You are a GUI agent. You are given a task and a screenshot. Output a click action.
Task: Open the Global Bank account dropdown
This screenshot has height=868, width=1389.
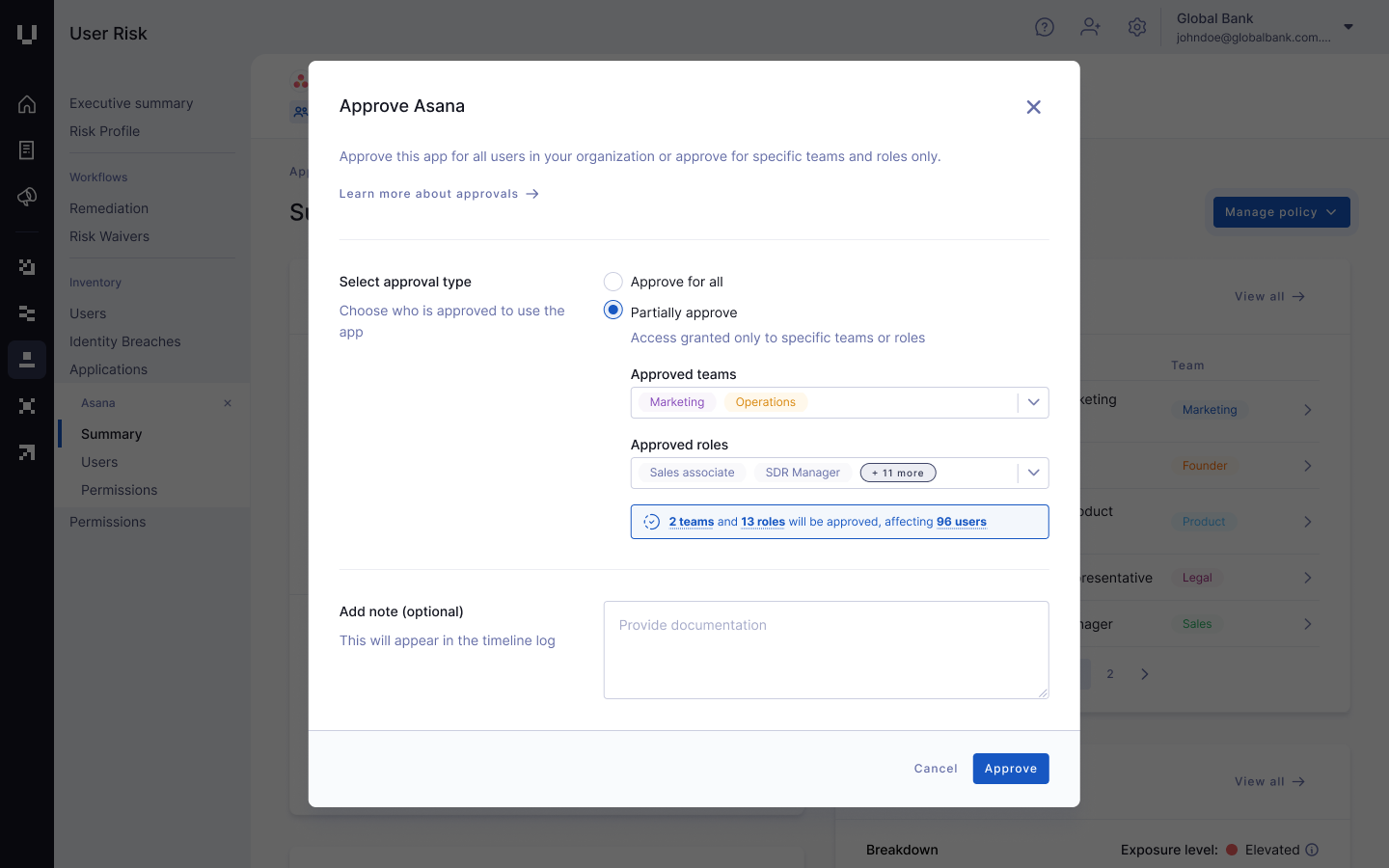(x=1348, y=27)
